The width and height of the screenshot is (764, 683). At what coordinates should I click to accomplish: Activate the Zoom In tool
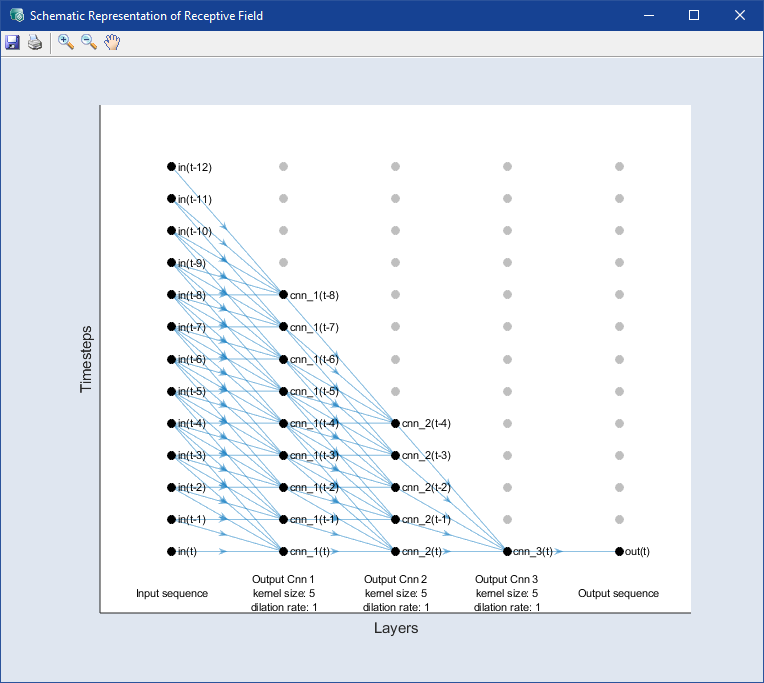coord(65,42)
